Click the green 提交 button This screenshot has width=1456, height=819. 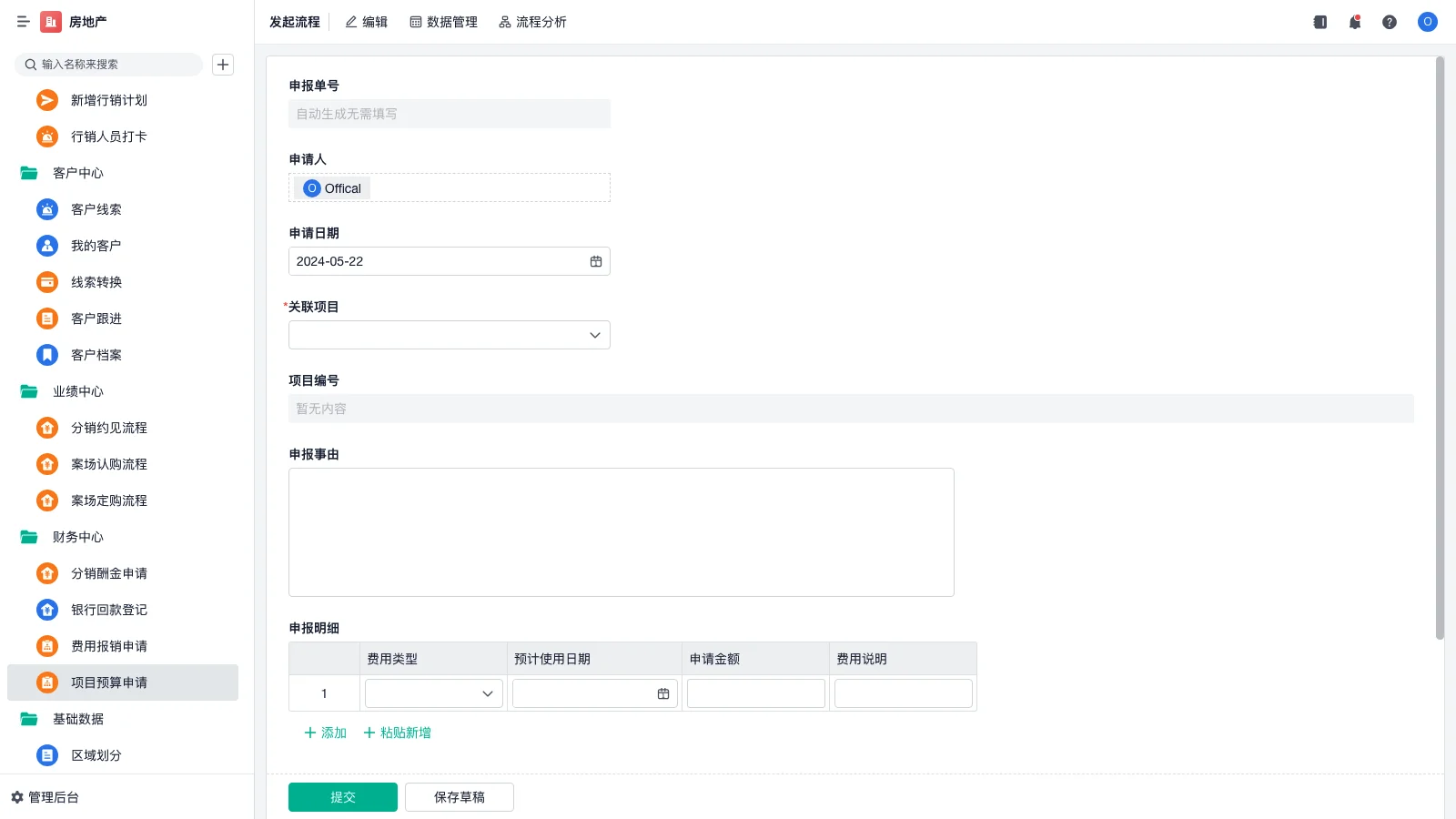tap(343, 797)
